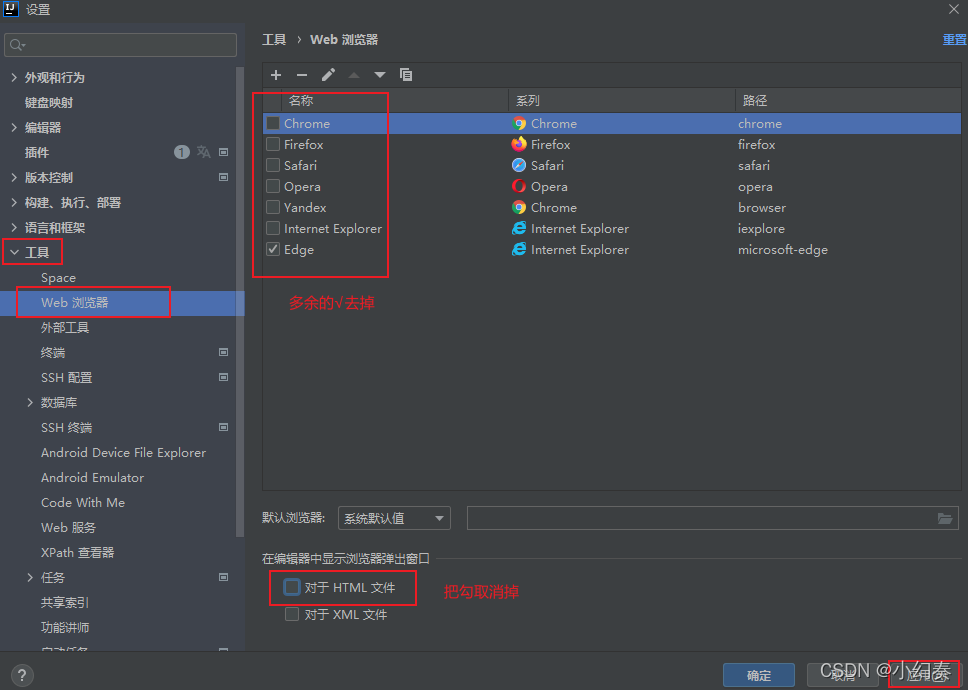This screenshot has height=690, width=968.
Task: Edit selected browser with pencil icon
Action: tap(328, 75)
